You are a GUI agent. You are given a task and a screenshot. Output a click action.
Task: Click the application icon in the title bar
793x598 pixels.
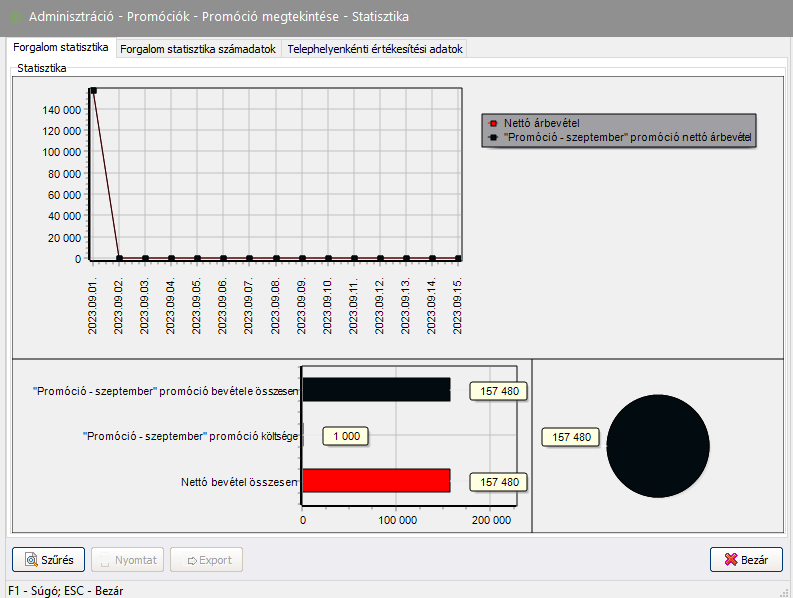[x=16, y=17]
